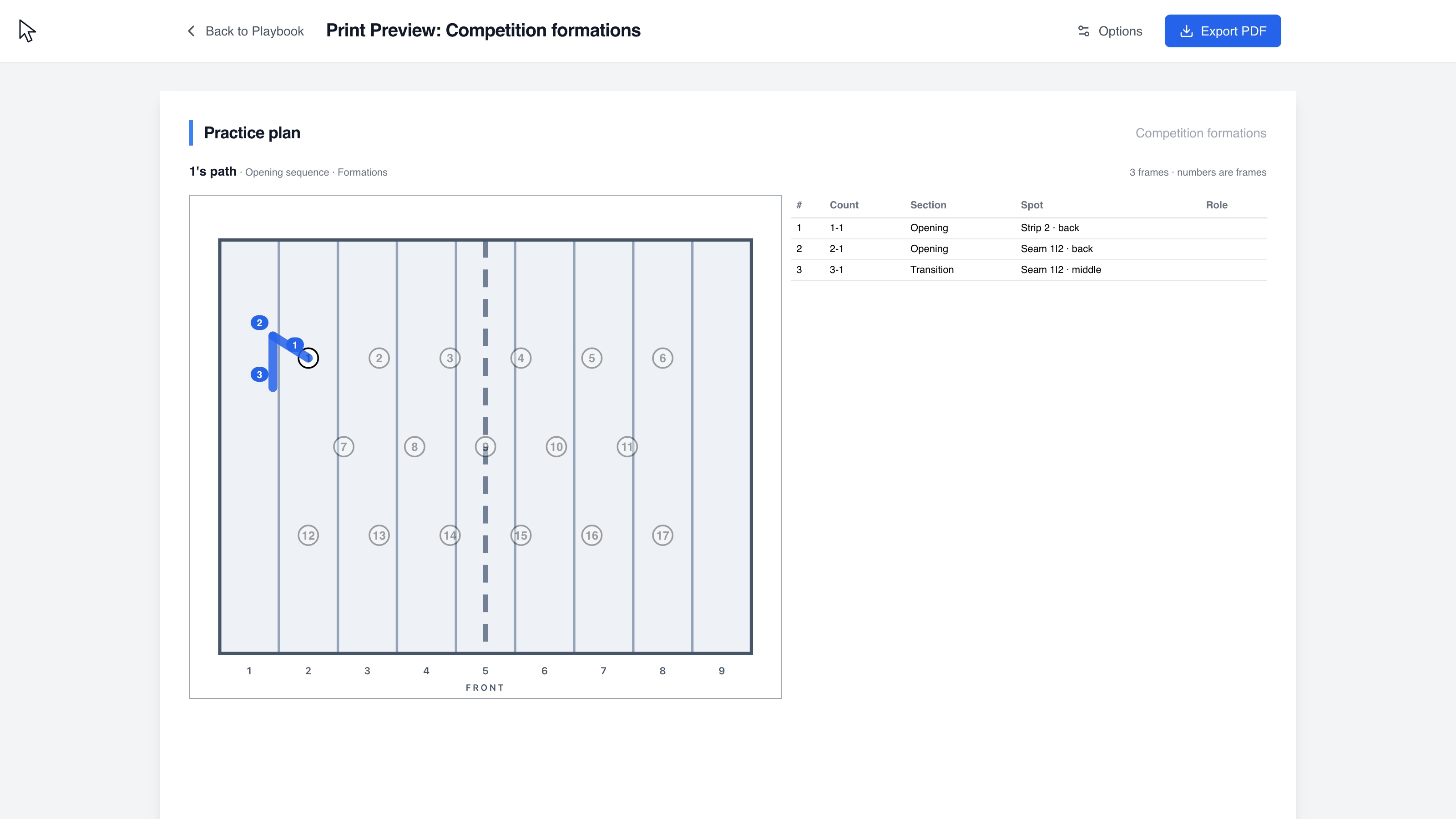Image resolution: width=1456 pixels, height=819 pixels.
Task: Click dancer circle 6 on the stage
Action: pyautogui.click(x=662, y=358)
